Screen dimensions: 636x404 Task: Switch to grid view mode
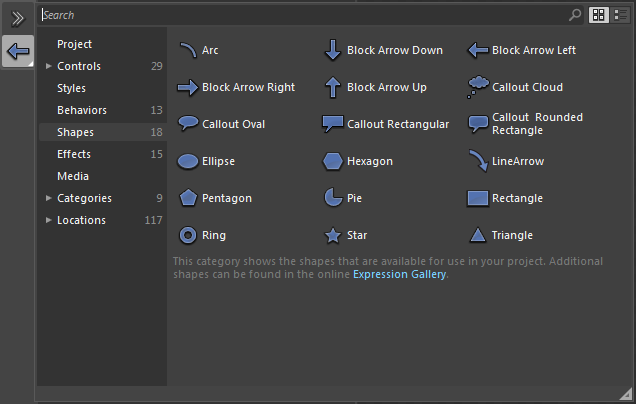coord(599,15)
